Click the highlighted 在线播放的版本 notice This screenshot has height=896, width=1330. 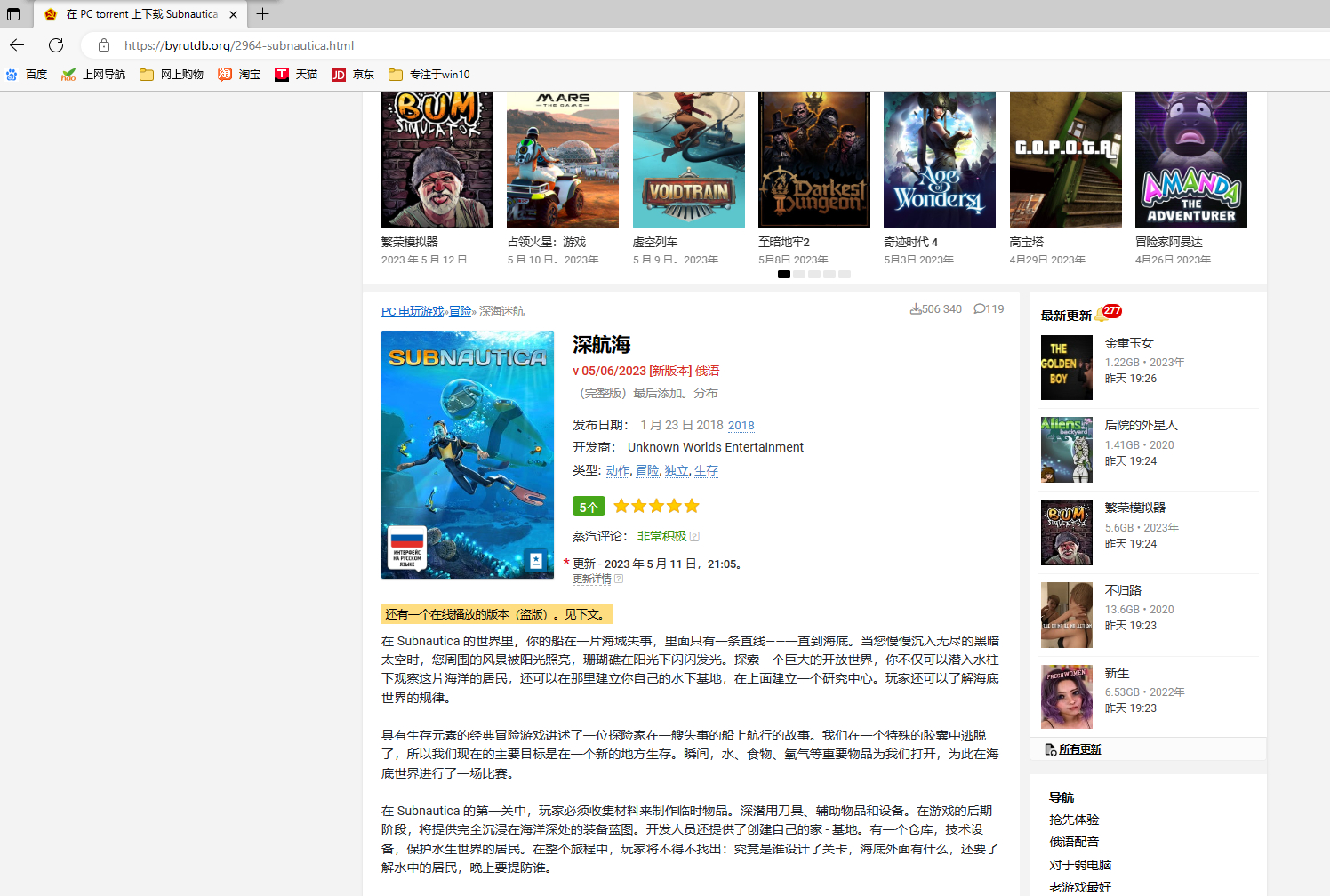click(497, 614)
